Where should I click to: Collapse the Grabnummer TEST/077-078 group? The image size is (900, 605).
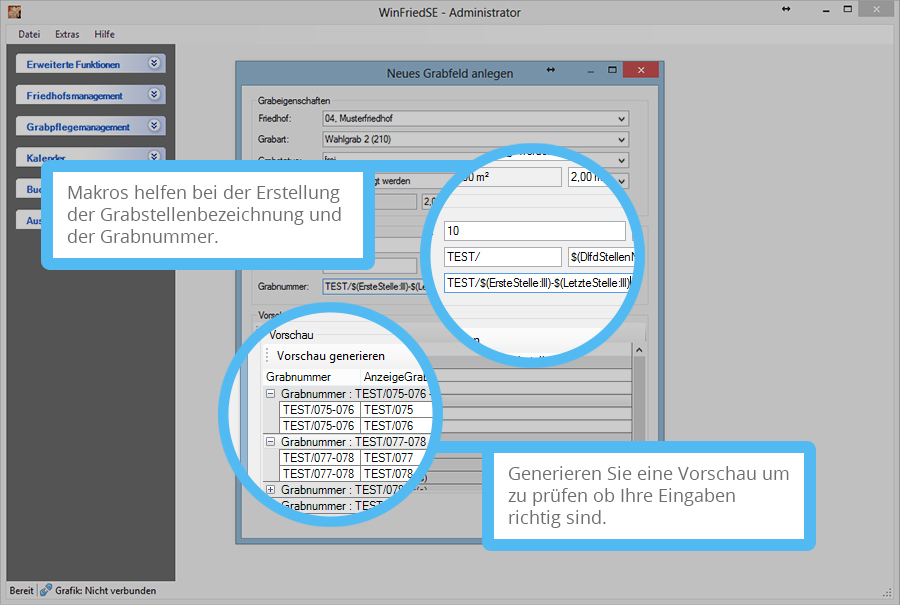pyautogui.click(x=271, y=442)
